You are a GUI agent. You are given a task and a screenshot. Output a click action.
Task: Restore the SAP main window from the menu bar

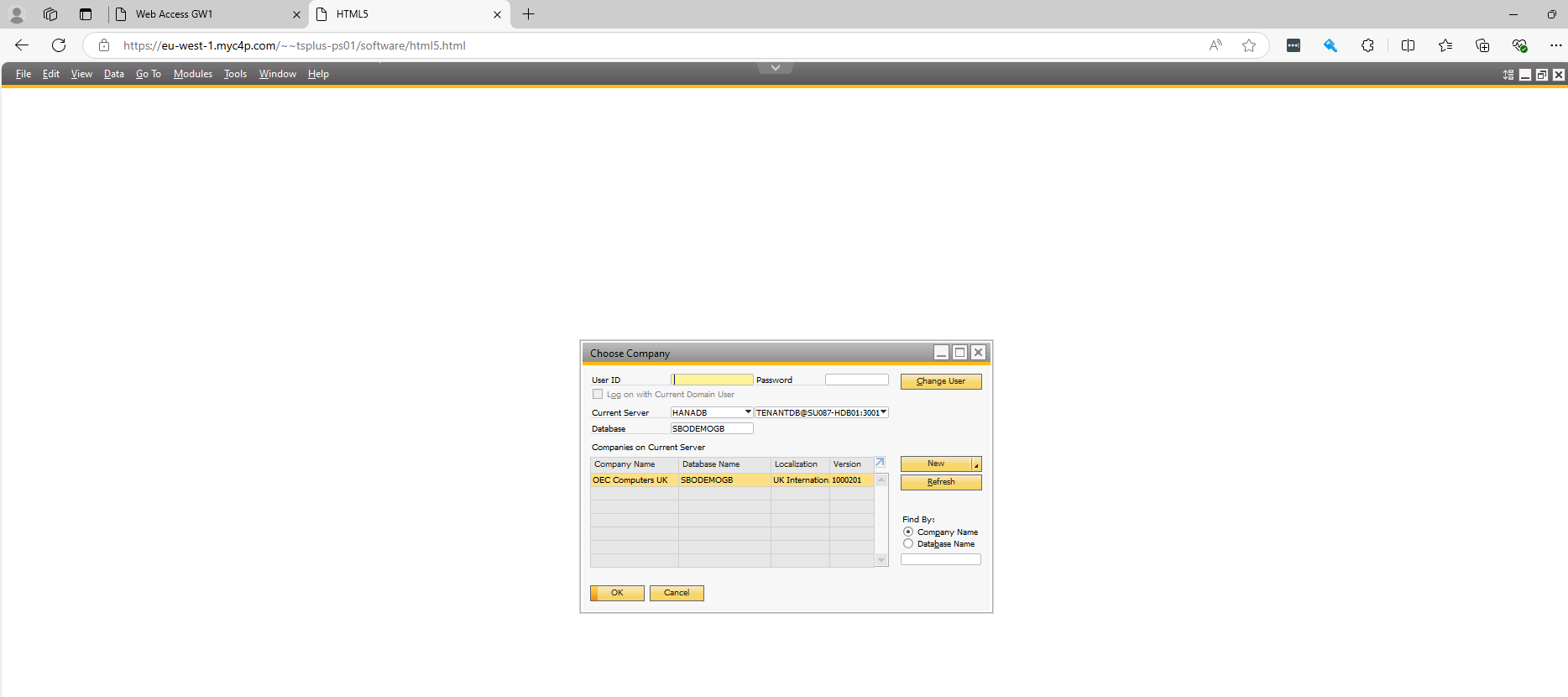[1542, 75]
